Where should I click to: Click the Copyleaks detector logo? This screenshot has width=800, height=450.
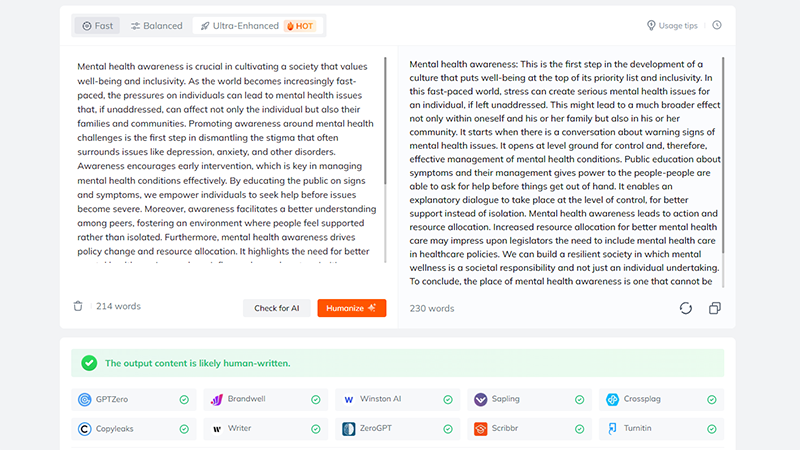pos(85,429)
